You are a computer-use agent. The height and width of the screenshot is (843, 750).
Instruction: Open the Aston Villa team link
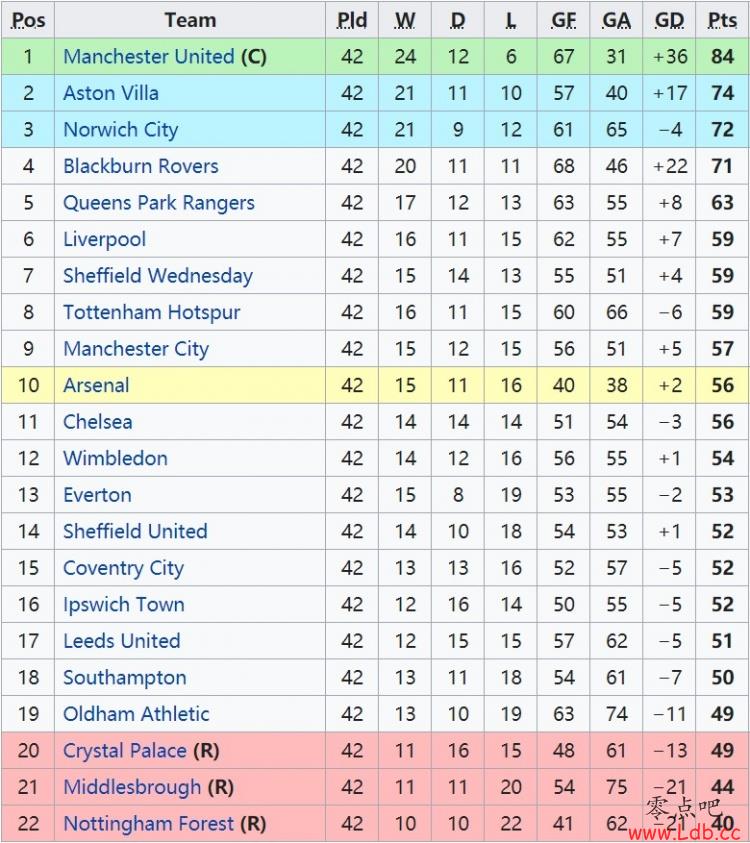coord(111,93)
